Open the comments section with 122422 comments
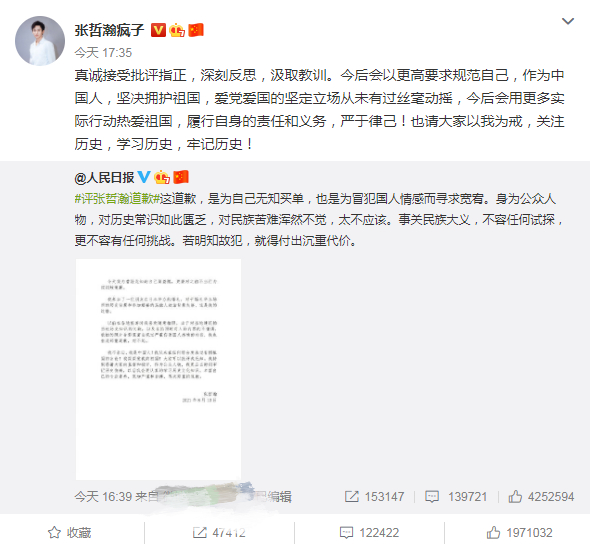 coord(369,533)
